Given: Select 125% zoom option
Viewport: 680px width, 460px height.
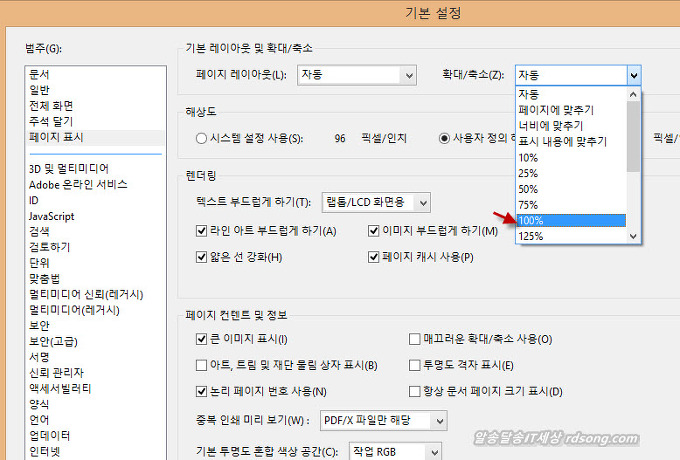Looking at the screenshot, I should coord(570,237).
